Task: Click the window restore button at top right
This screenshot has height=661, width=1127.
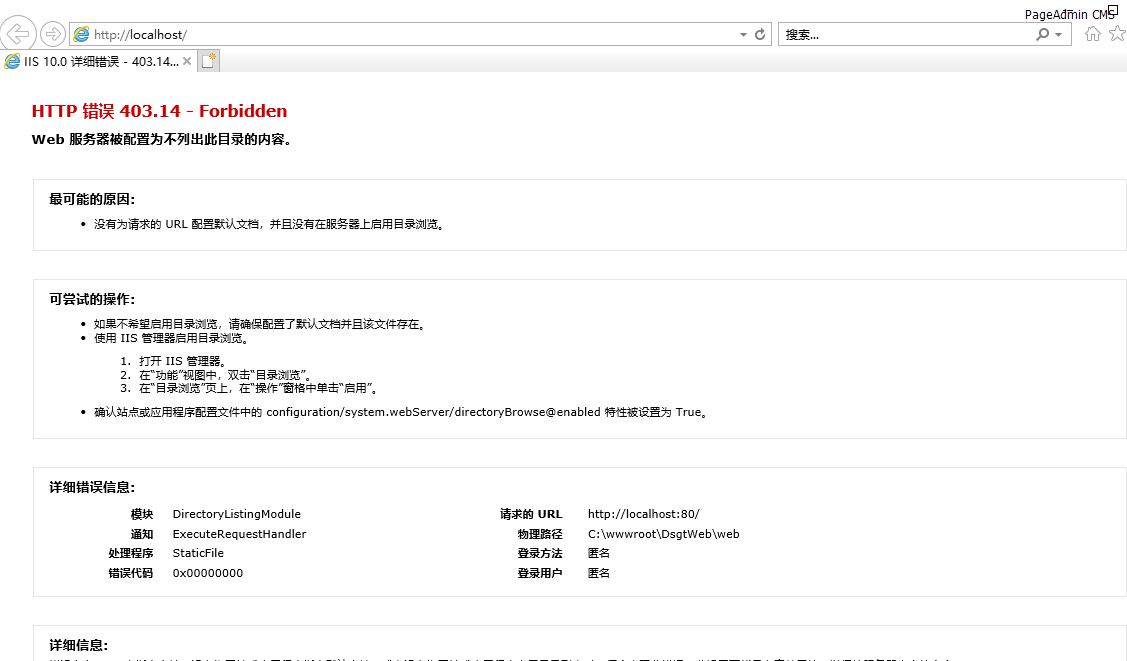Action: click(1112, 9)
